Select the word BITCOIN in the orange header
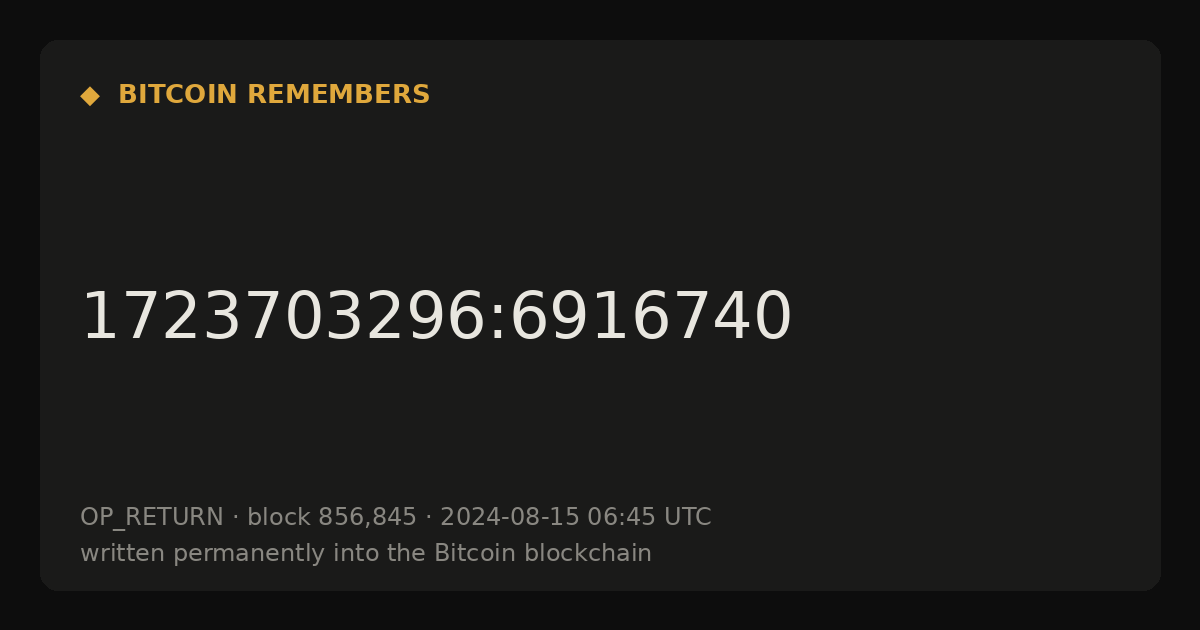 click(178, 95)
